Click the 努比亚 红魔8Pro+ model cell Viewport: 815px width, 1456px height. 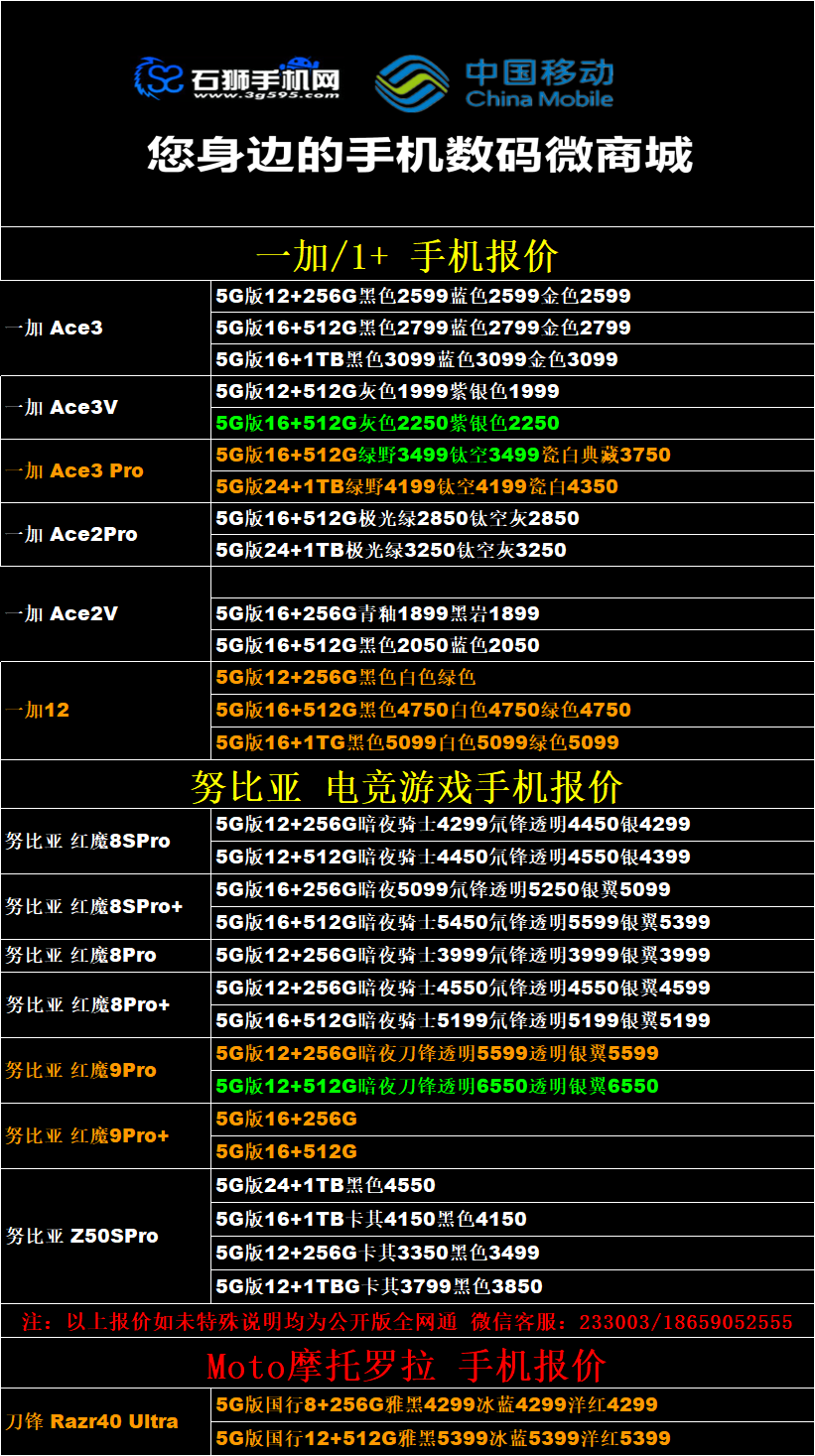[x=105, y=1004]
